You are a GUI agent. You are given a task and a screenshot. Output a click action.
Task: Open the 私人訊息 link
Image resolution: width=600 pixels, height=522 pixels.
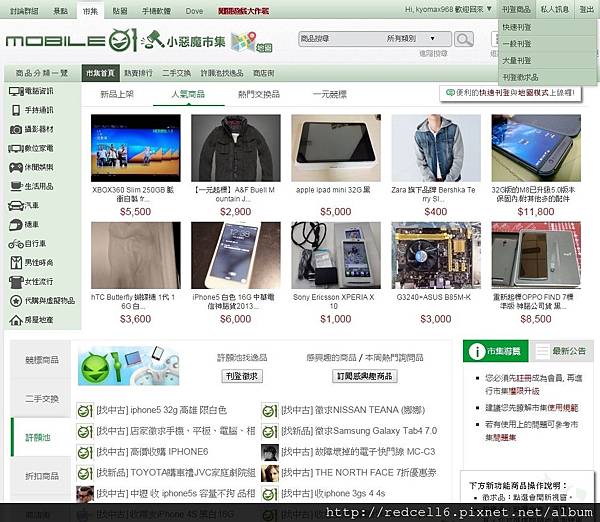pos(554,10)
